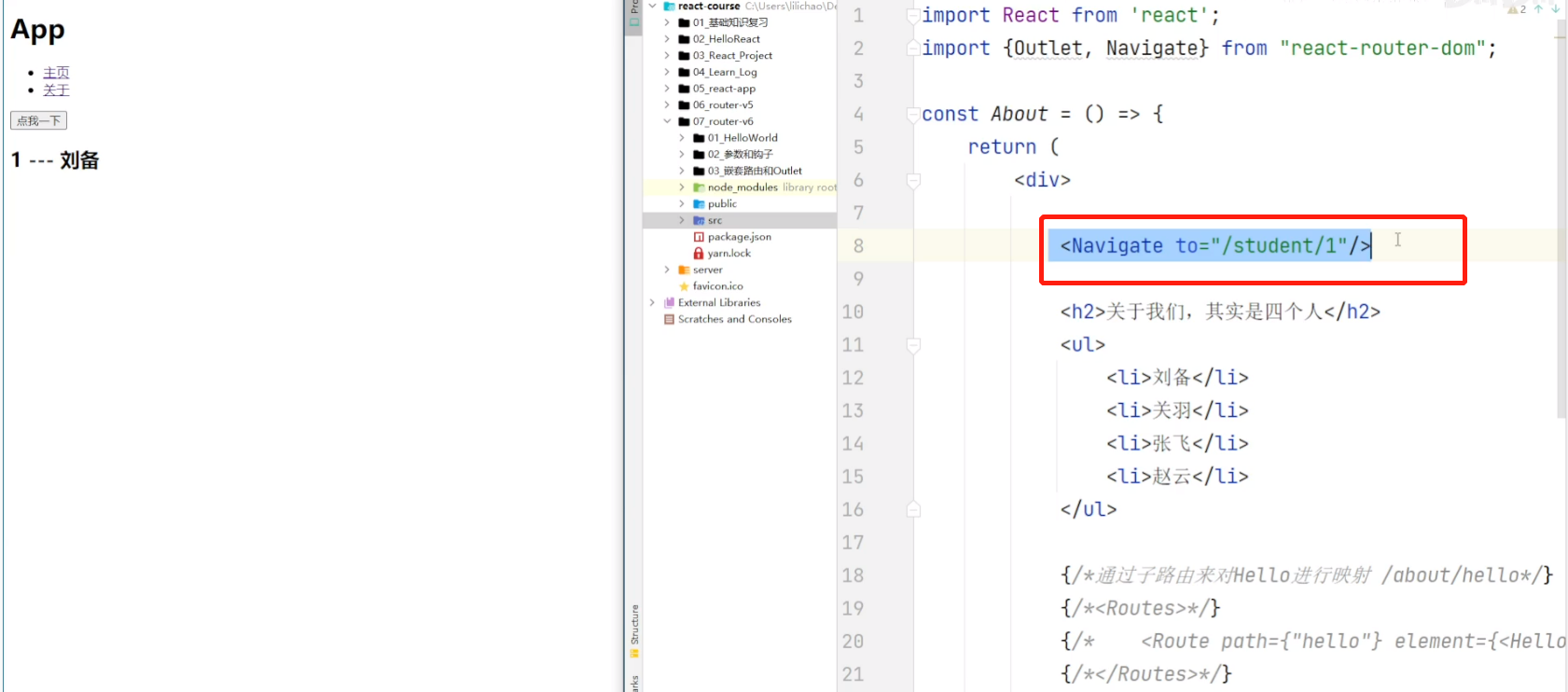Expand the 05_react-app folder
Viewport: 1568px width, 692px height.
pos(667,89)
